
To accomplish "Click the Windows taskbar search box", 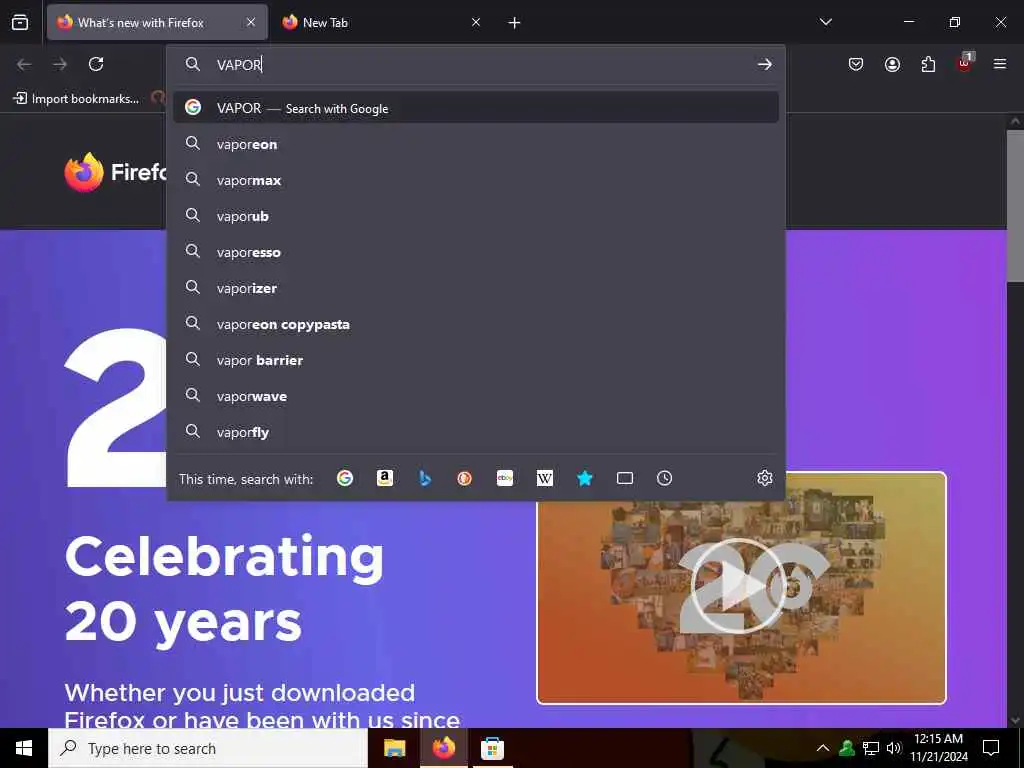I will click(208, 748).
